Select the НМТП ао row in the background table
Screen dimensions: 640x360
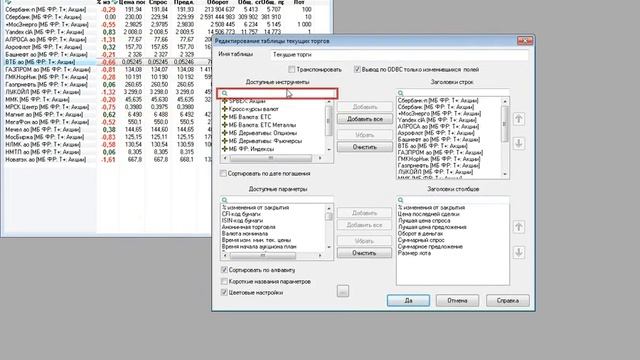[106, 152]
